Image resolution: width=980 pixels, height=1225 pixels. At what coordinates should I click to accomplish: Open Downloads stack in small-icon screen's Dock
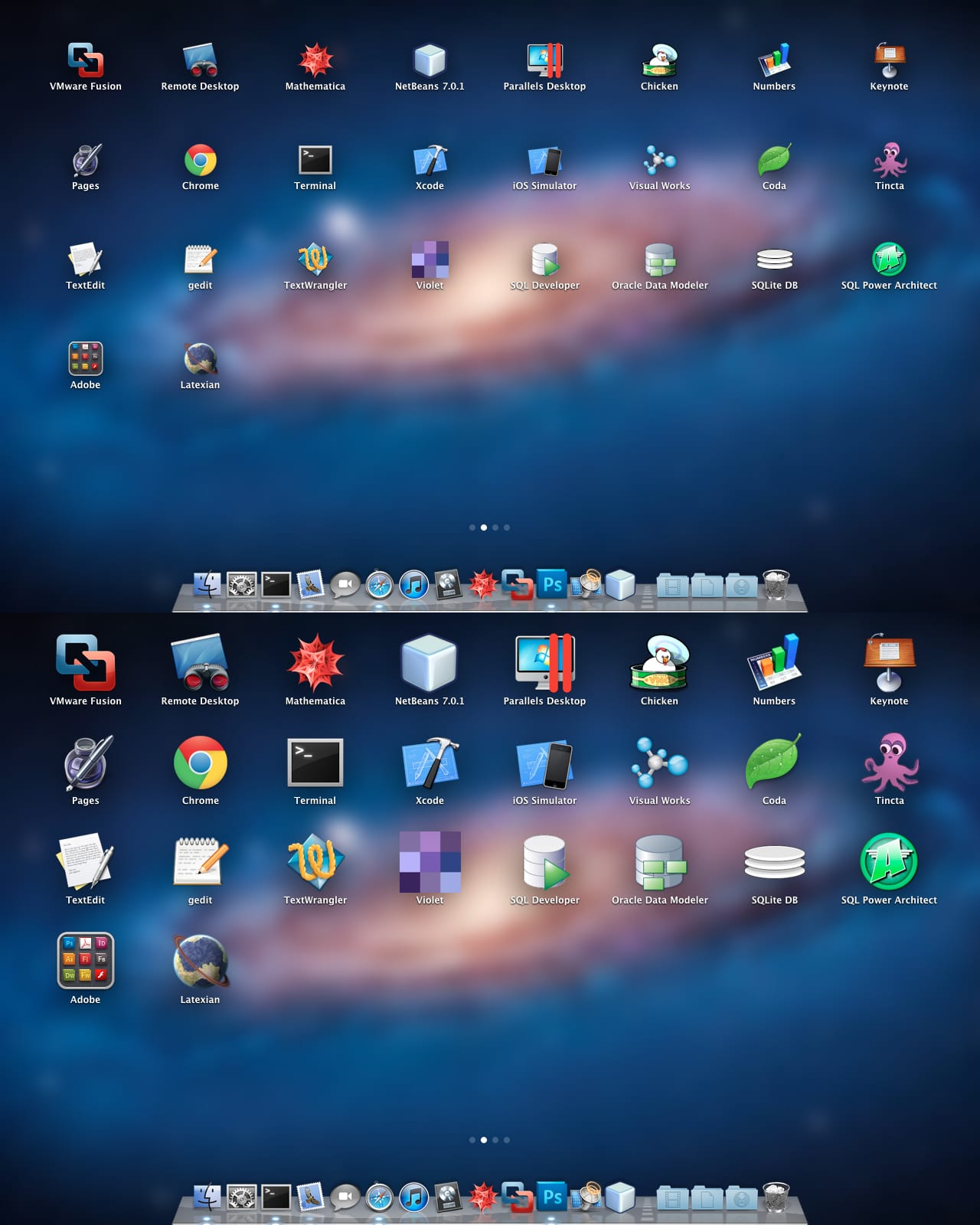[741, 586]
